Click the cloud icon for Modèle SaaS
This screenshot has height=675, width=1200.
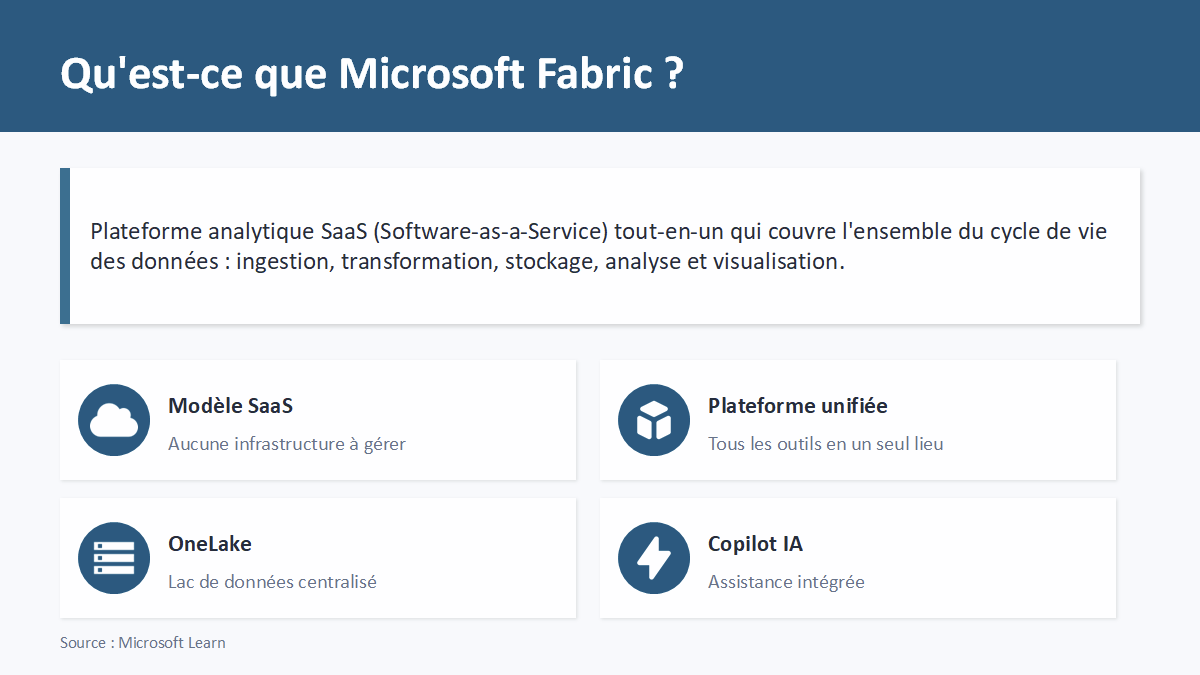[114, 420]
